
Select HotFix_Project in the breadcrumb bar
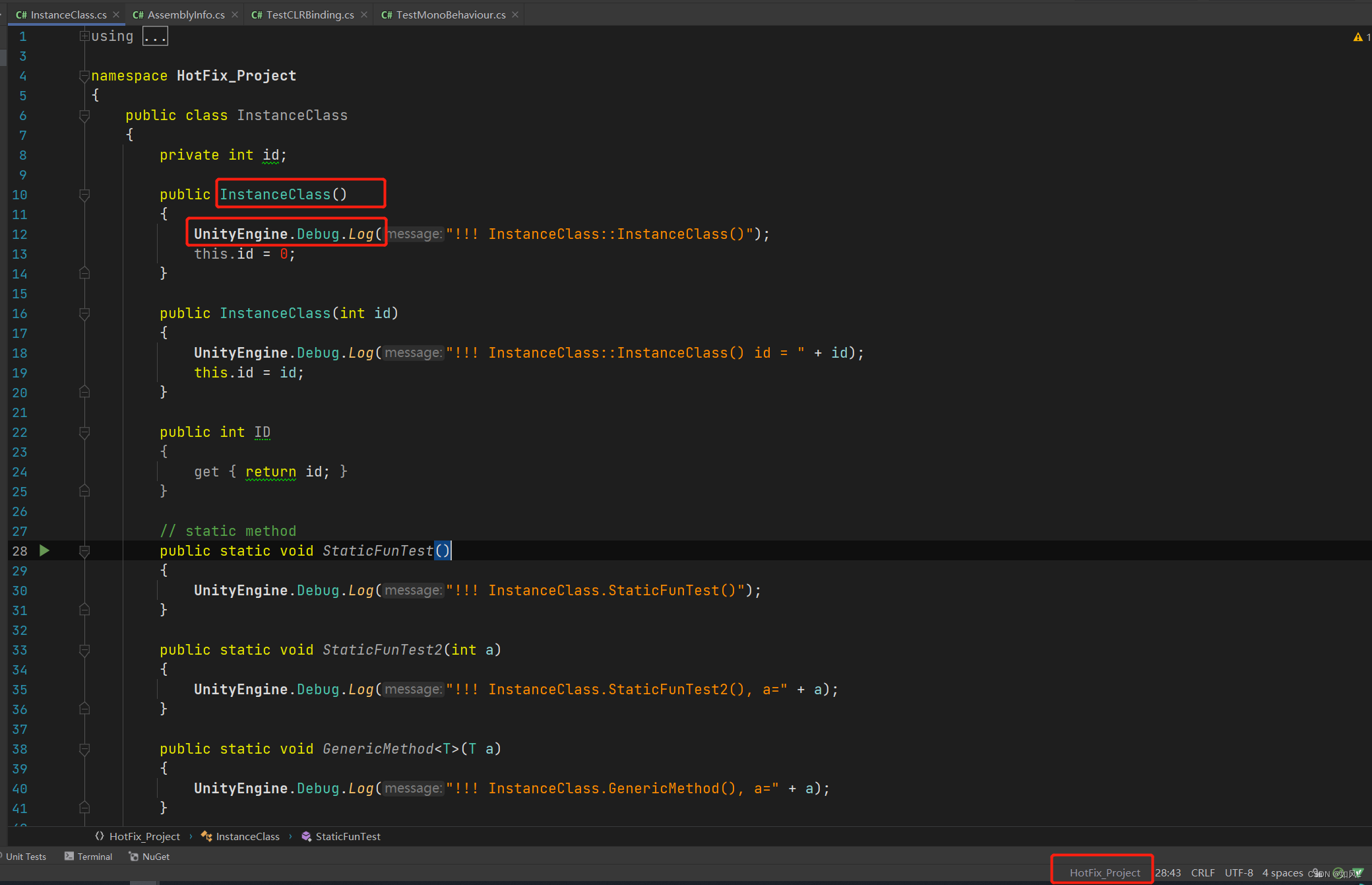click(x=138, y=836)
